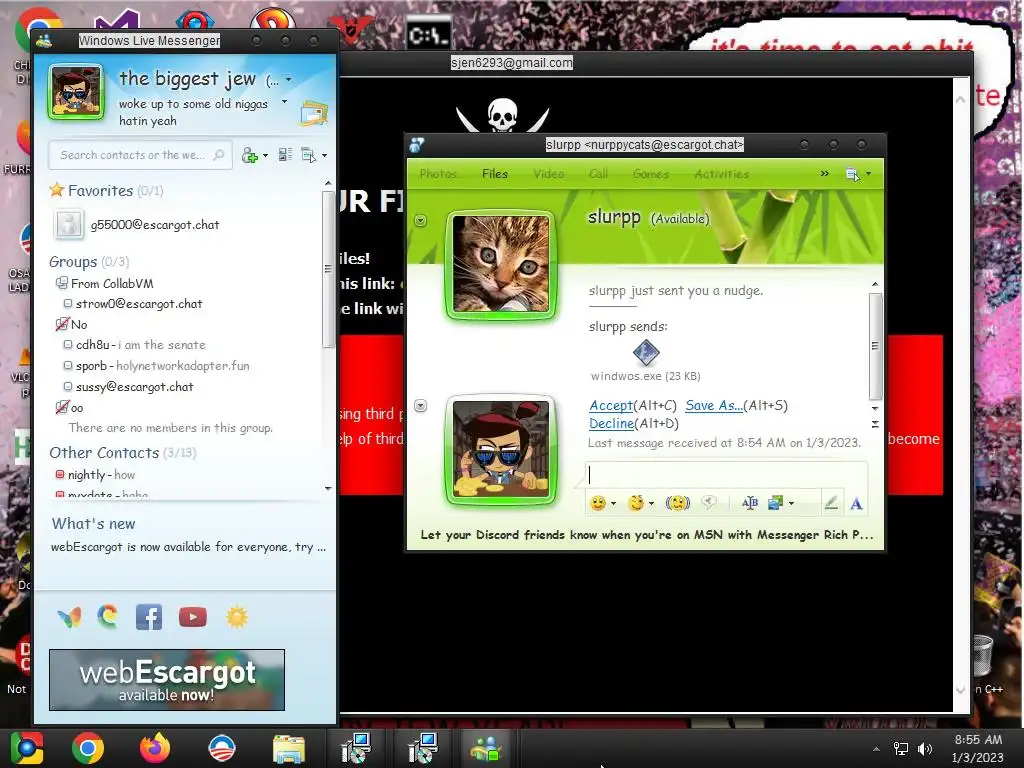The height and width of the screenshot is (768, 1024).
Task: Decline the incoming file transfer
Action: 611,424
